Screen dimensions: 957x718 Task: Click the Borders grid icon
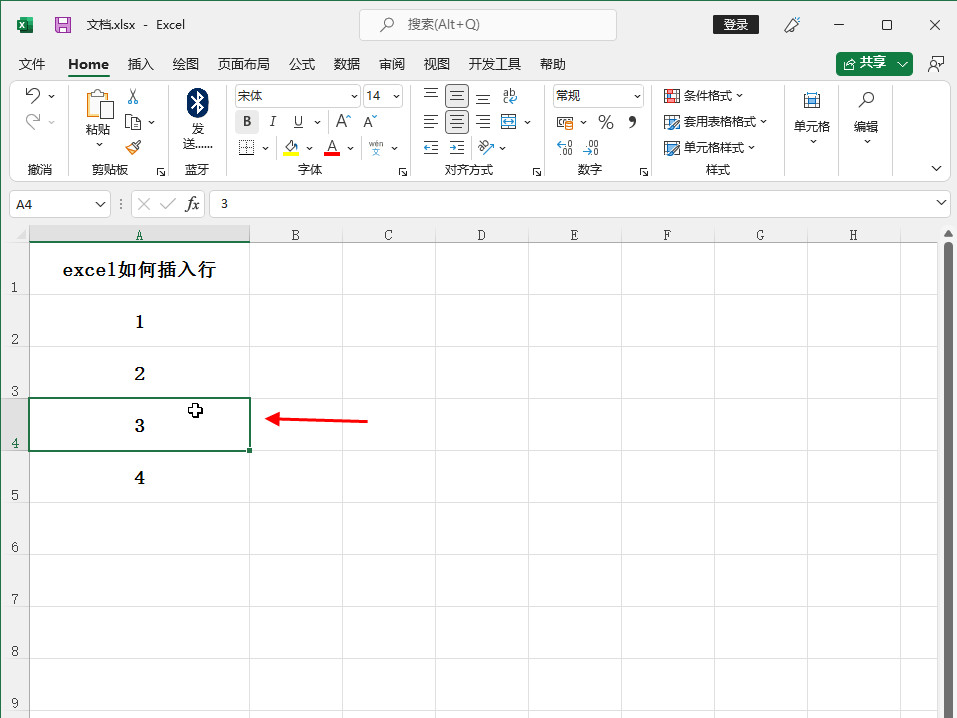click(247, 147)
